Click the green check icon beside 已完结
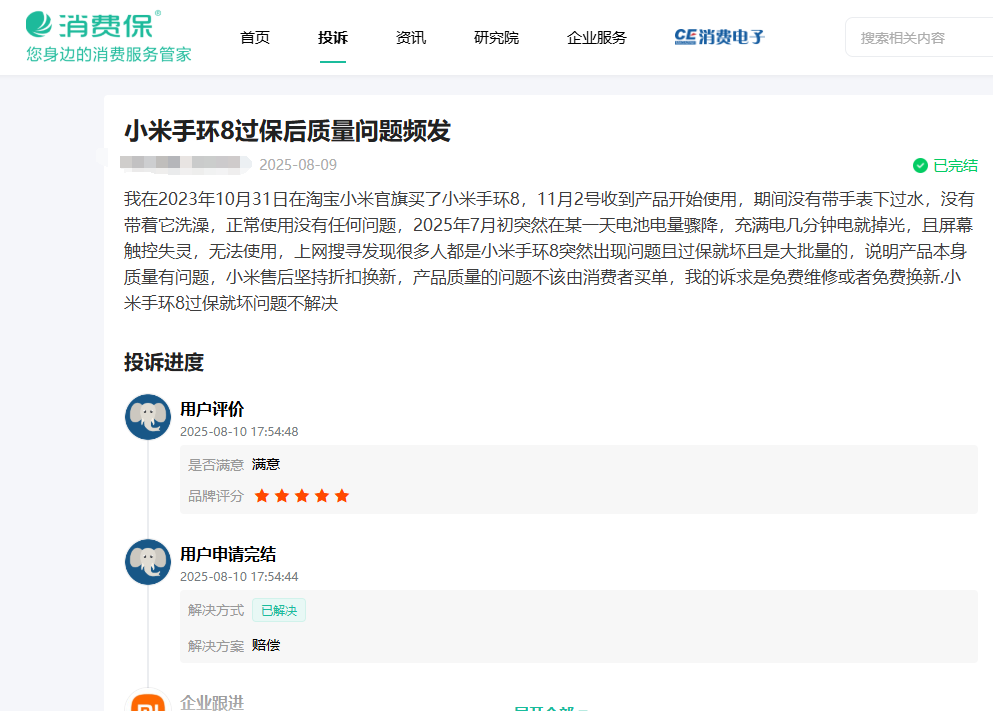This screenshot has width=993, height=711. tap(920, 166)
